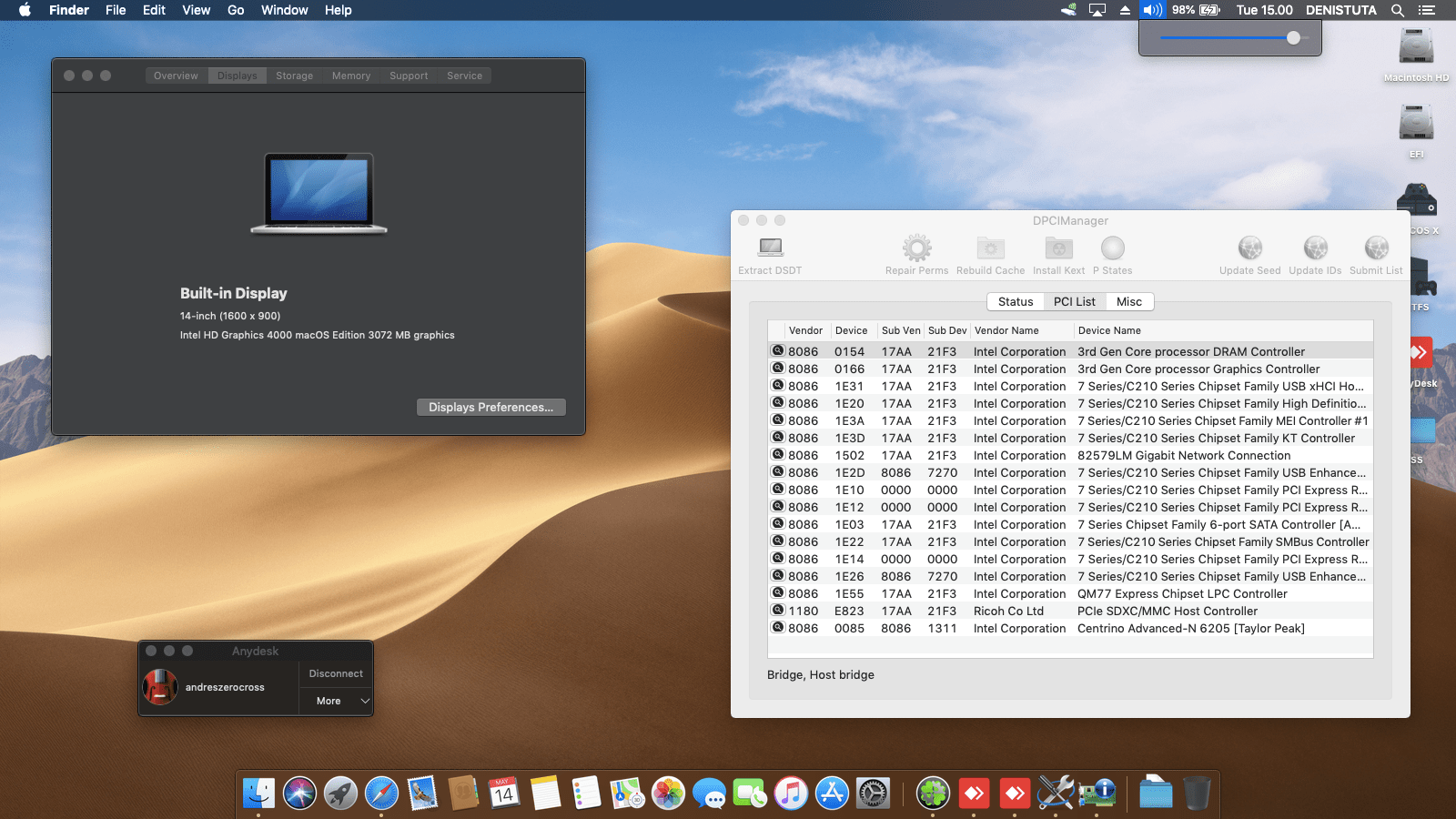1456x819 pixels.
Task: Open the Trash in the Dock
Action: click(1197, 794)
